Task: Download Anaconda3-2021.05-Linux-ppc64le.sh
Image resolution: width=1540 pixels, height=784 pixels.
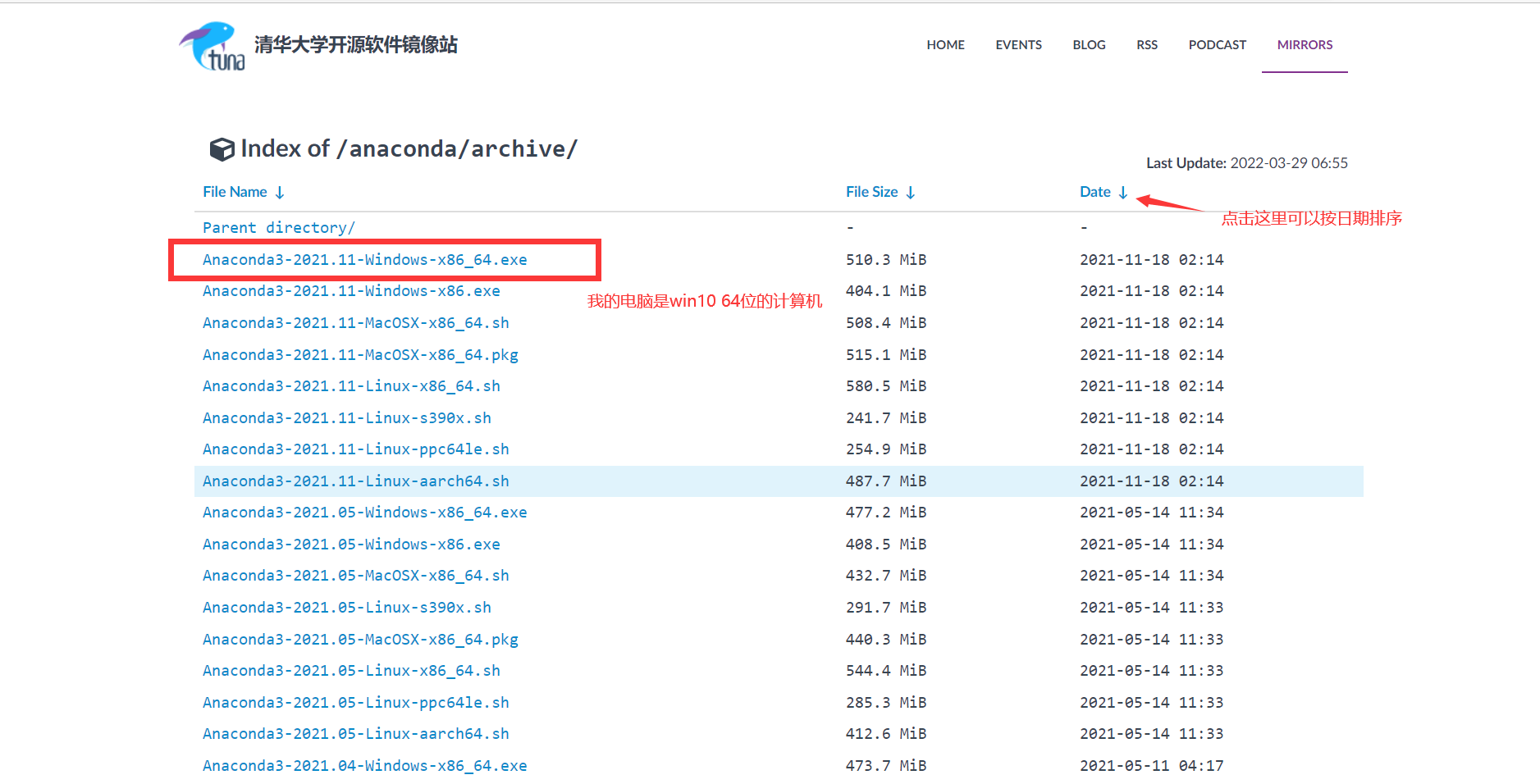Action: [356, 703]
